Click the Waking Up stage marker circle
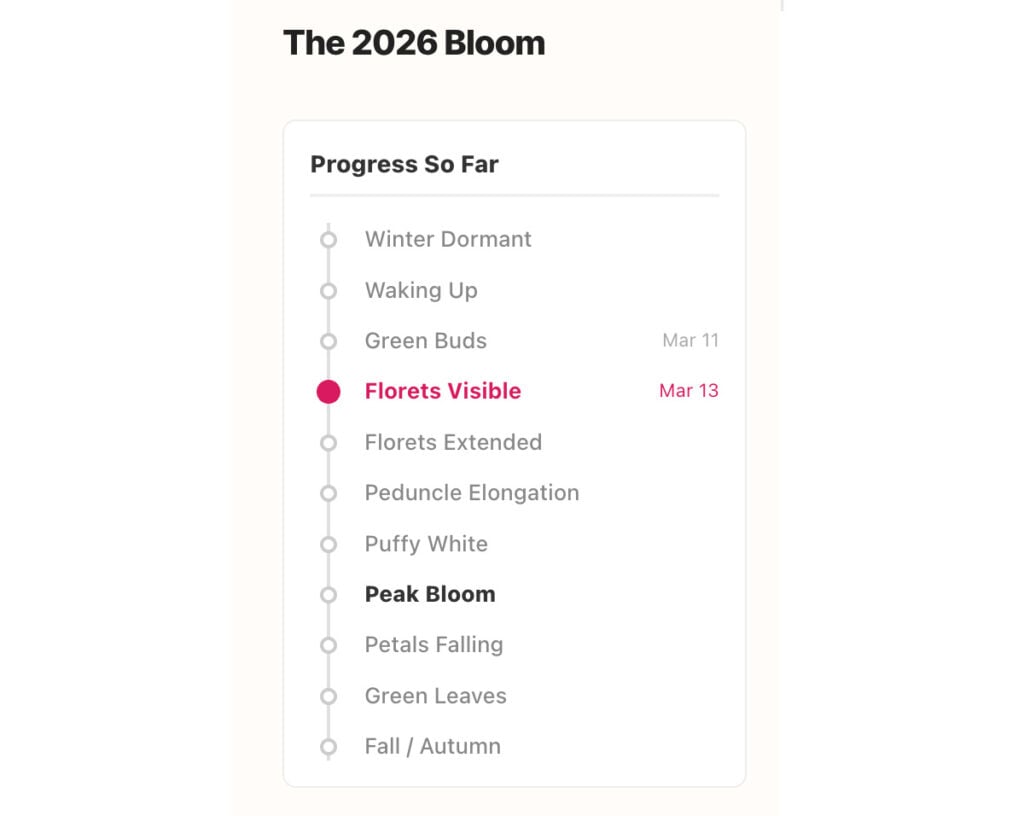Viewport: 1024px width, 816px height. tap(328, 290)
